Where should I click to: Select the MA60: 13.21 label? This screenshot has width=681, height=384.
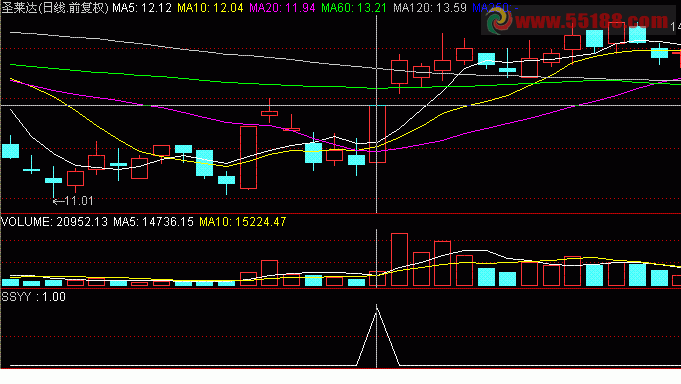[354, 8]
